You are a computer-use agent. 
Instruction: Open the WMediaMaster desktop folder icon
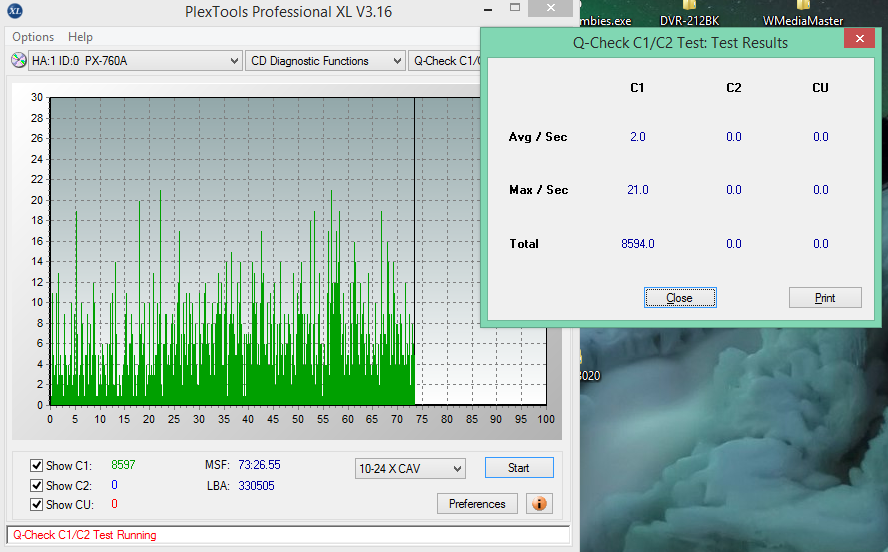tap(802, 14)
